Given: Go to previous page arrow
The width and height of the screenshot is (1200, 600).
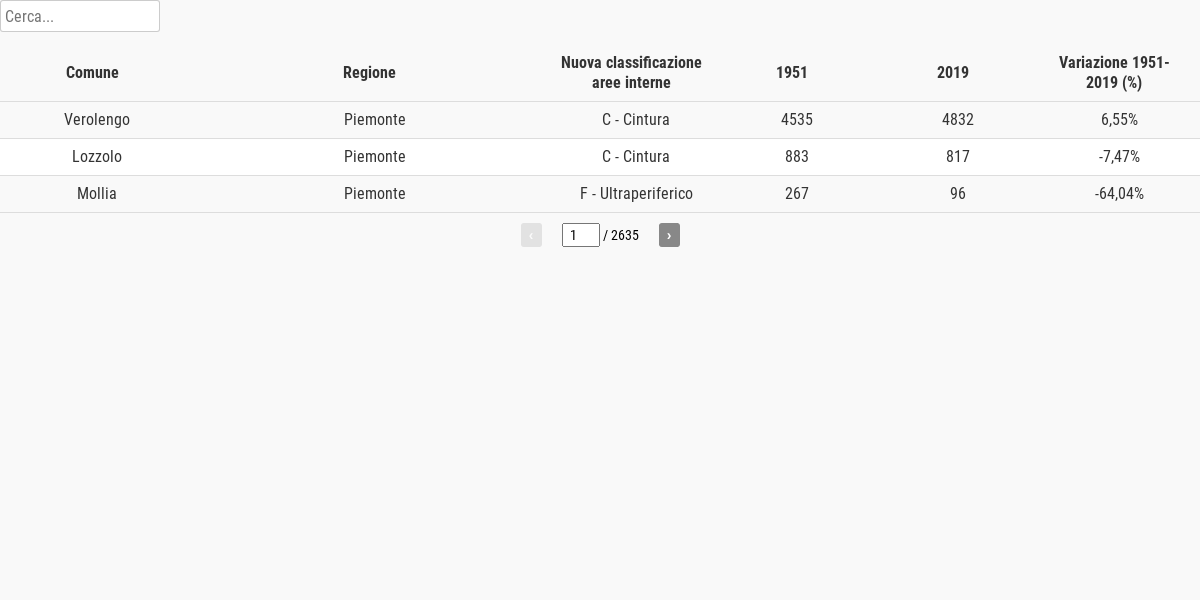Looking at the screenshot, I should tap(531, 235).
